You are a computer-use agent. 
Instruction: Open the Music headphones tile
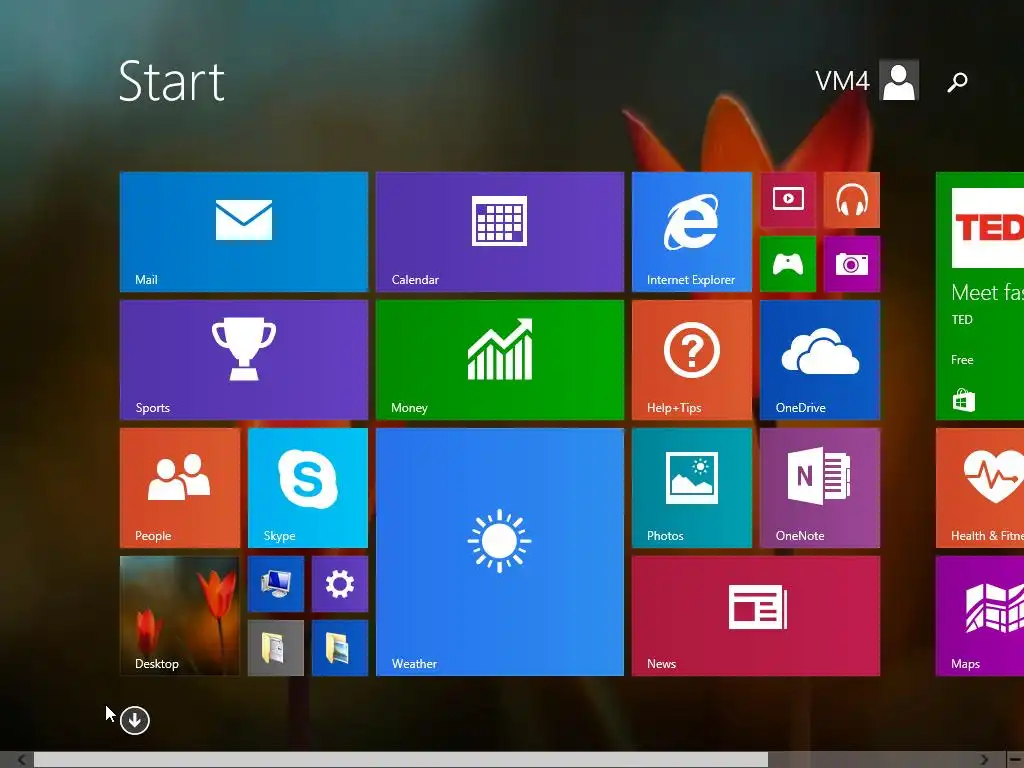click(x=852, y=200)
